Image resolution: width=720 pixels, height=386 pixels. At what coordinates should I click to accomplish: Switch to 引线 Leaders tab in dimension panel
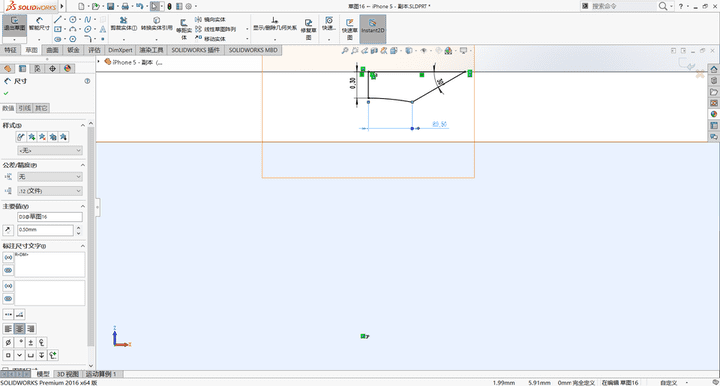click(x=24, y=108)
